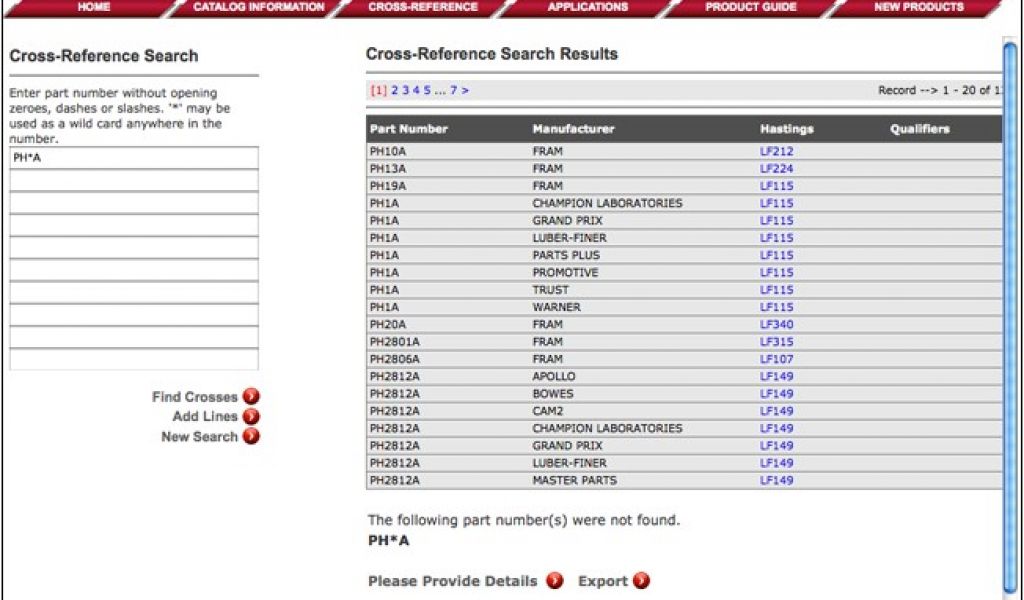Open Hastings part LF107 link
The width and height of the screenshot is (1024, 600).
coord(776,359)
